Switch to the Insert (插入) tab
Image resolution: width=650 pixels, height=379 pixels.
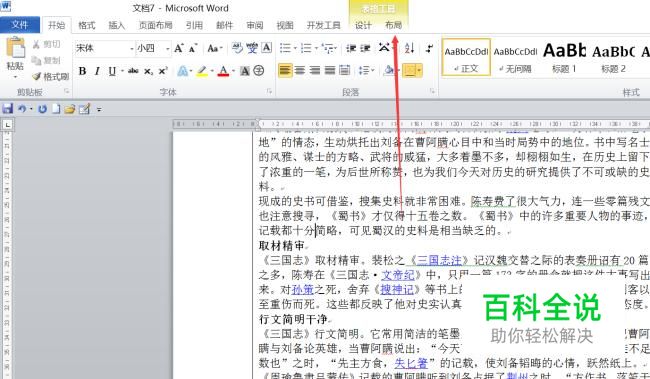(x=116, y=25)
